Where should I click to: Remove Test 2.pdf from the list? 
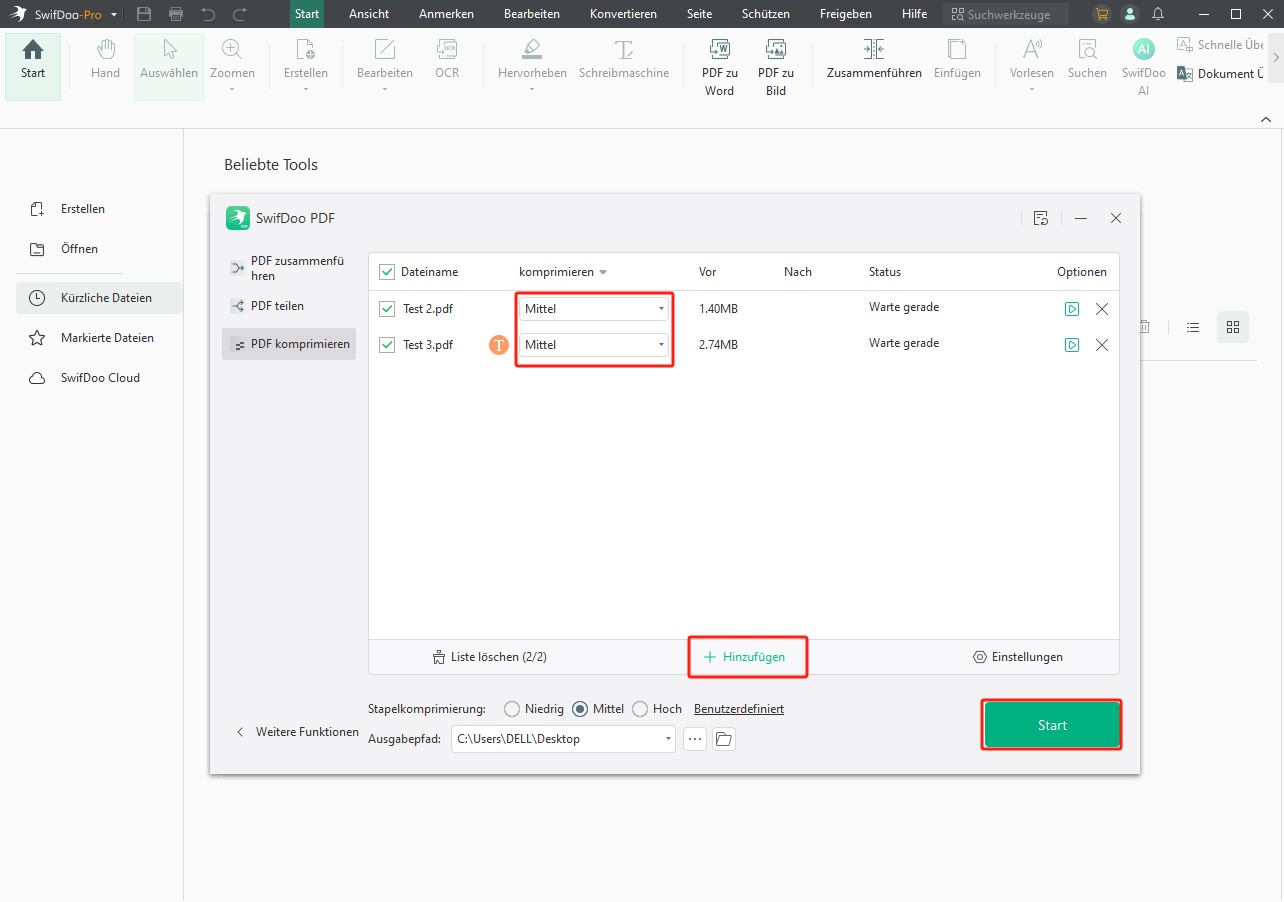[1102, 309]
